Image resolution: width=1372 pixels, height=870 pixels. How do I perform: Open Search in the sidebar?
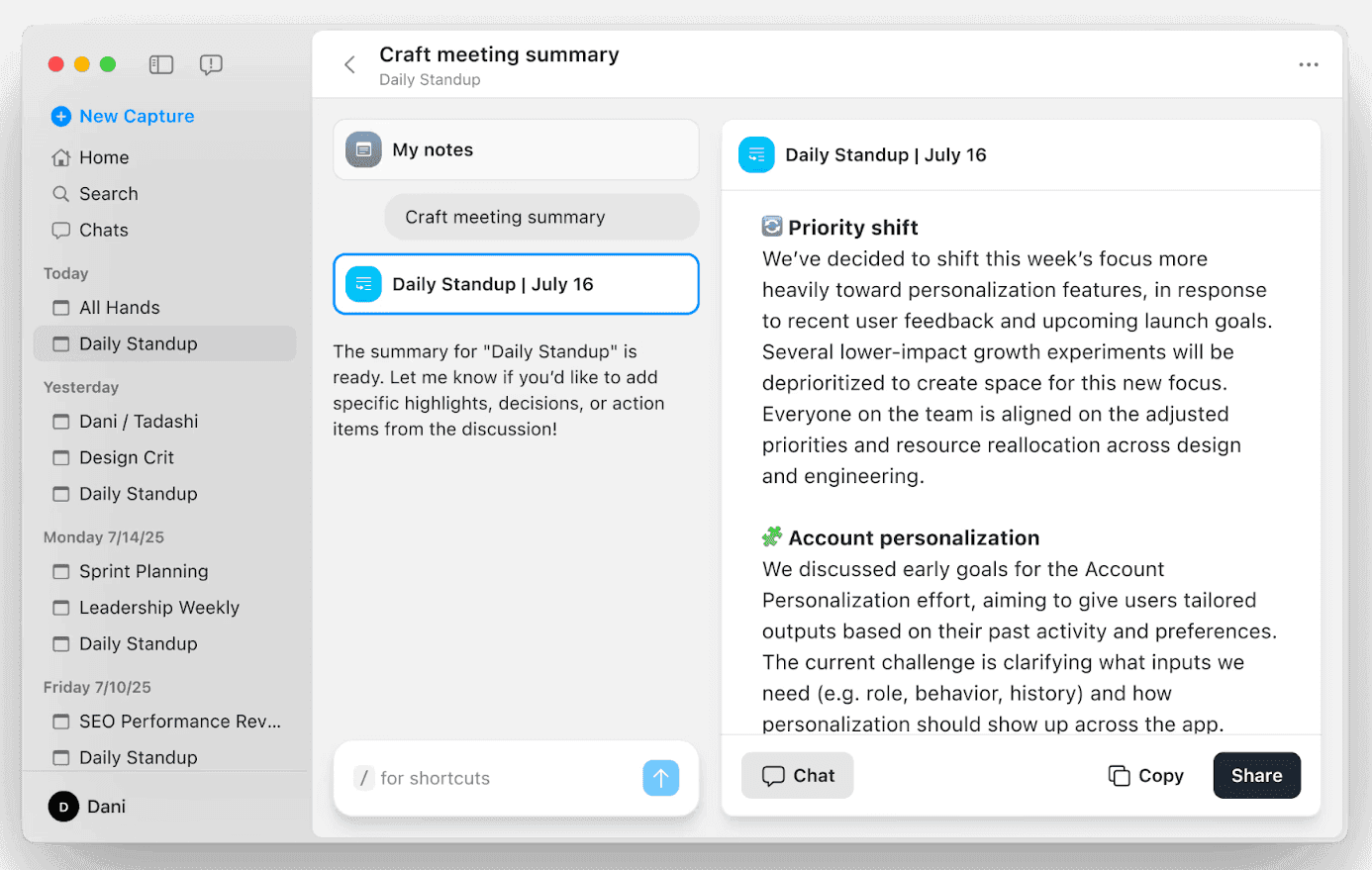pyautogui.click(x=108, y=193)
